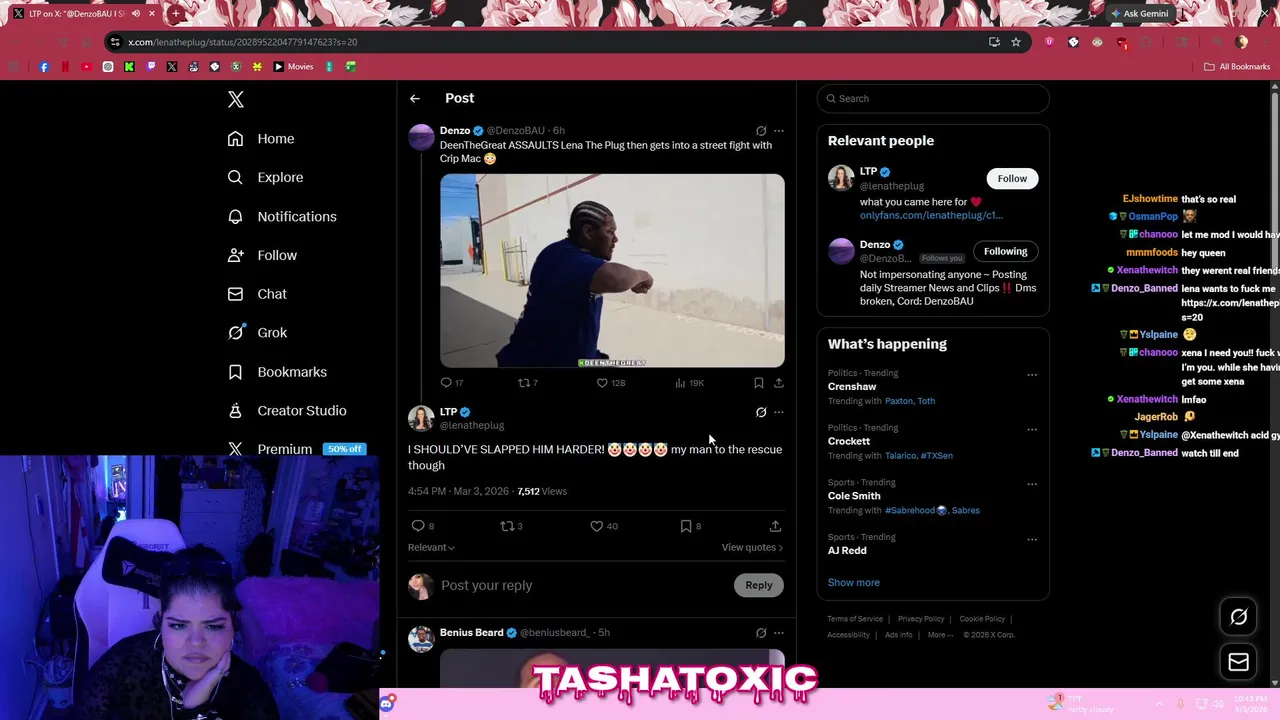1280x720 pixels.
Task: Open Explore in the sidebar
Action: click(x=265, y=178)
